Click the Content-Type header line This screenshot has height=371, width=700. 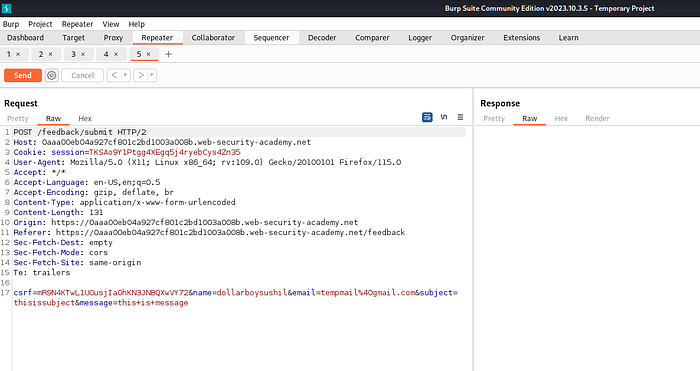coord(124,202)
